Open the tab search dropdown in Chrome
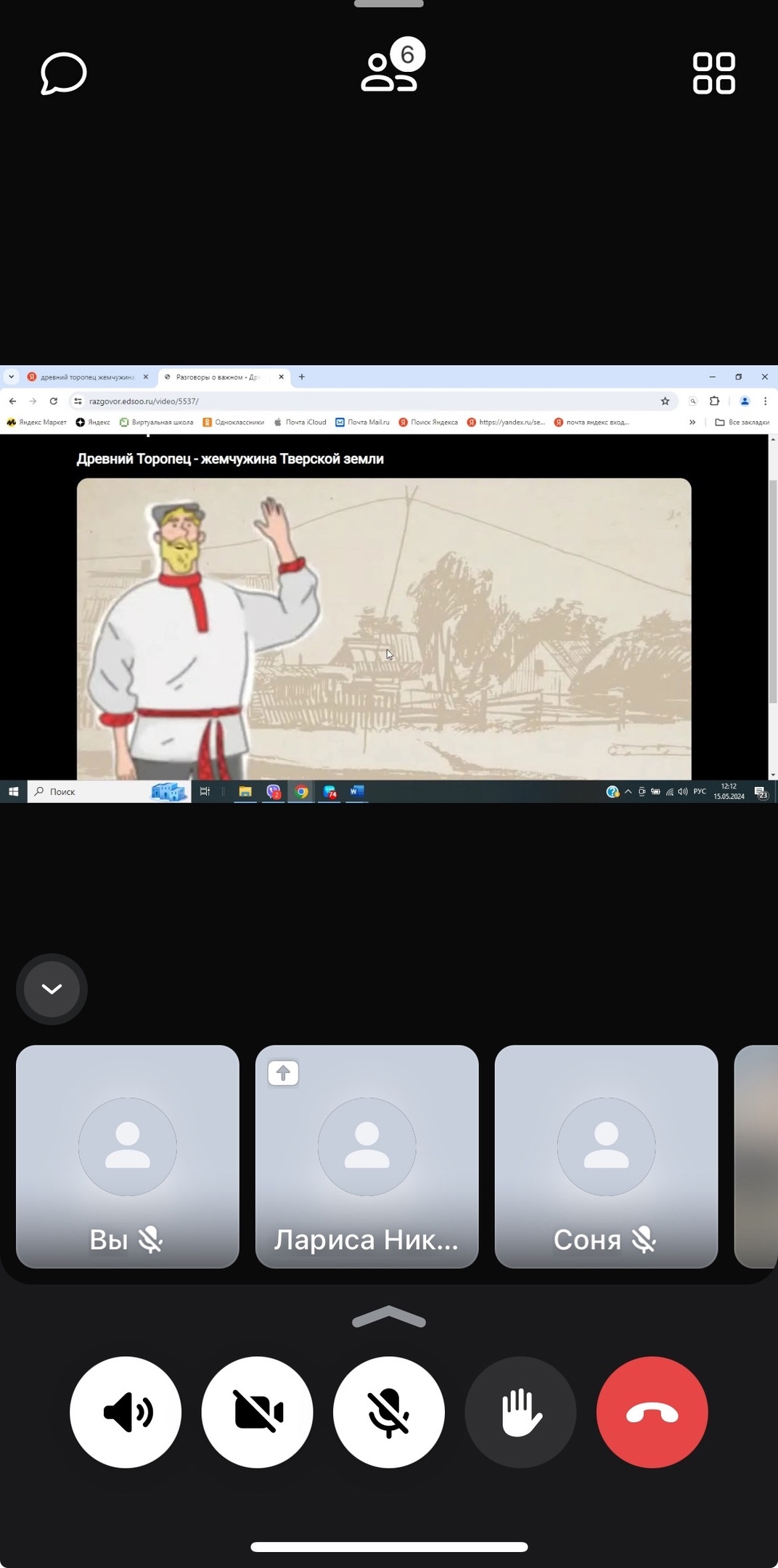This screenshot has width=778, height=1568. point(11,377)
